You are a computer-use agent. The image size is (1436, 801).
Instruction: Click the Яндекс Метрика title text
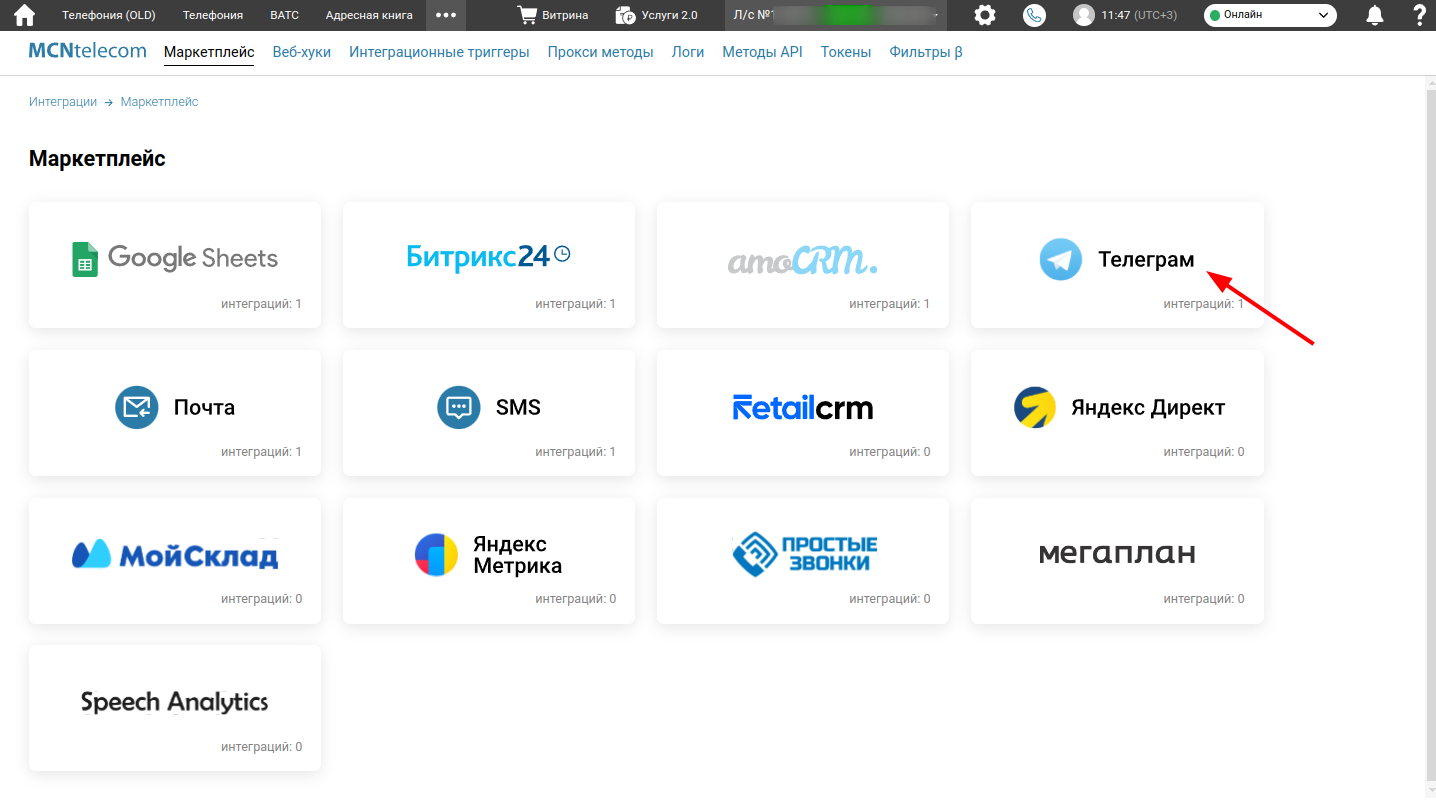click(517, 555)
